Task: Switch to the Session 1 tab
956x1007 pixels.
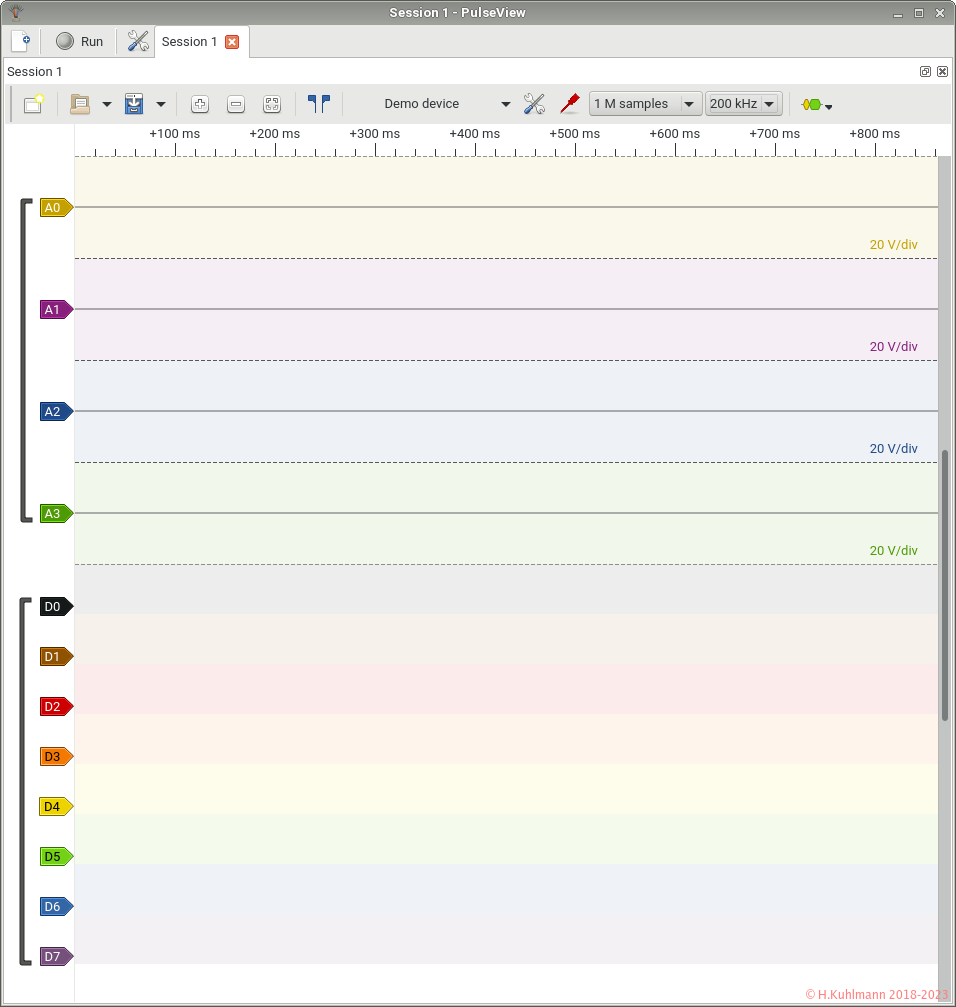Action: point(189,42)
